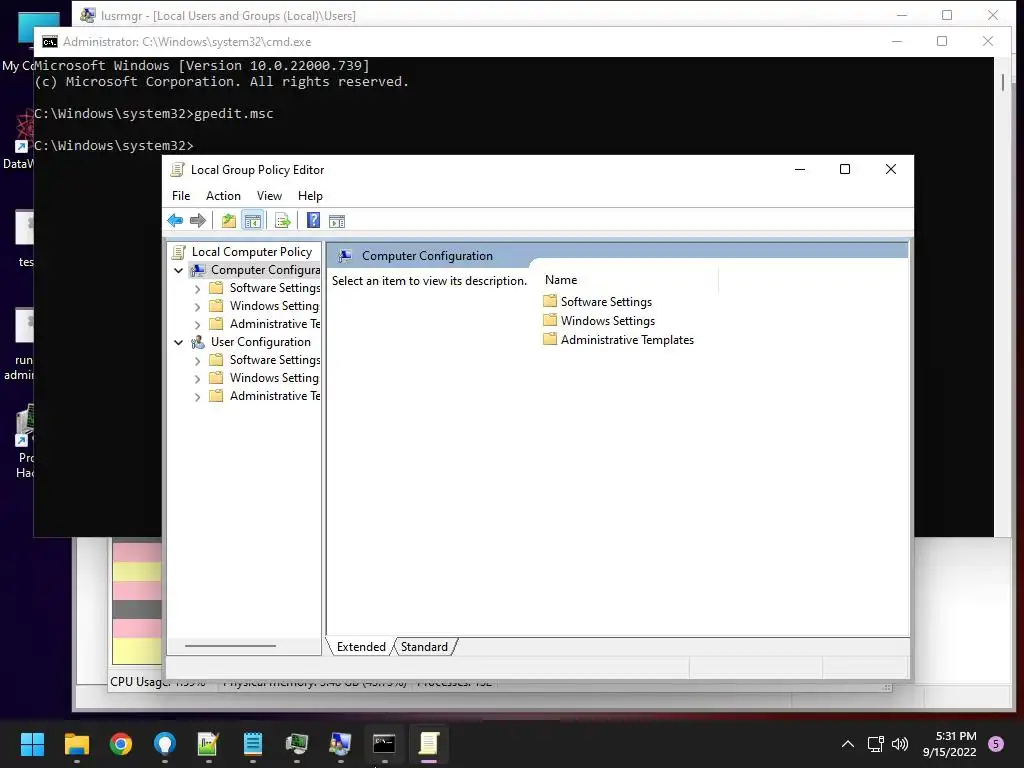Expand Windows Settings under User Configuration

[x=197, y=378]
